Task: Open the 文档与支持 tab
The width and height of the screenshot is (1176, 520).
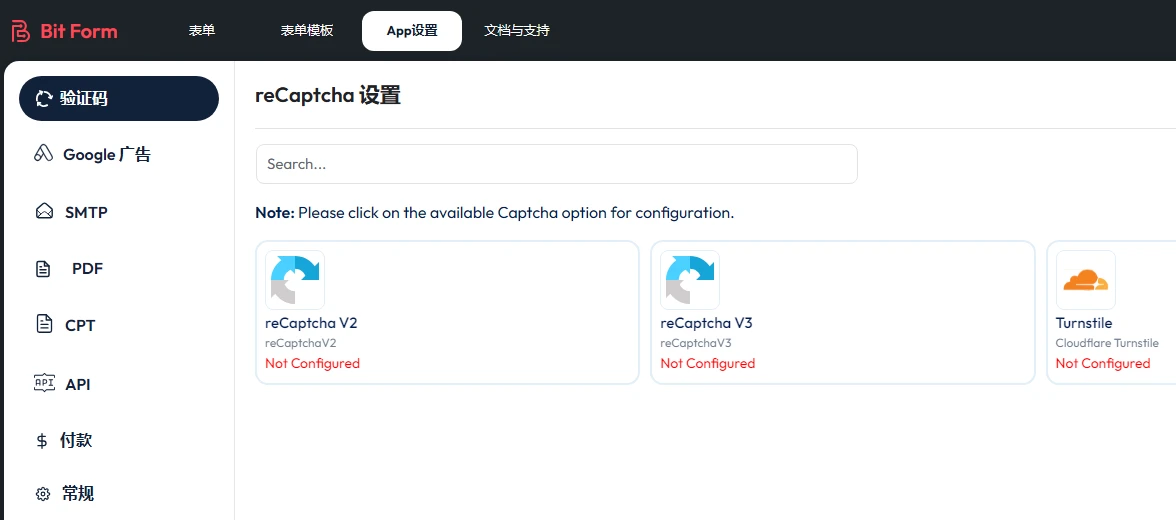Action: [517, 31]
